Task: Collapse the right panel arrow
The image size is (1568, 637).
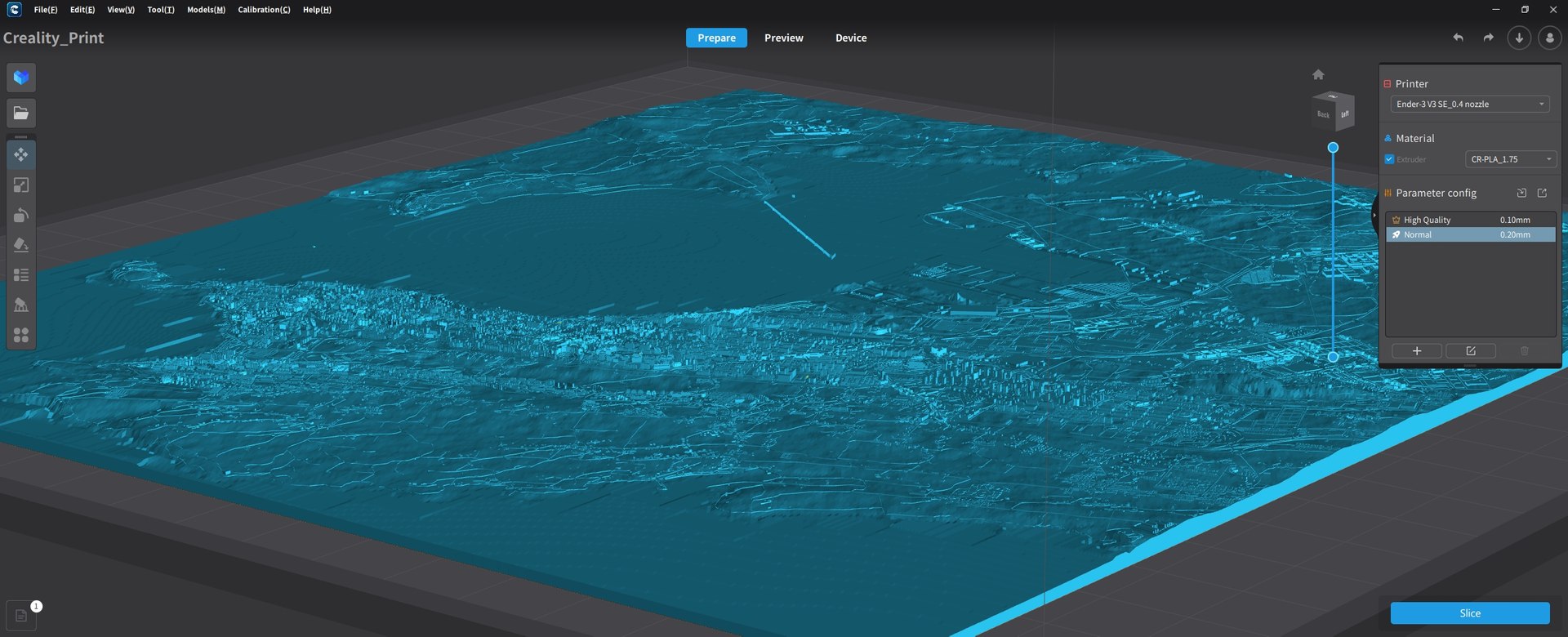Action: [1374, 216]
